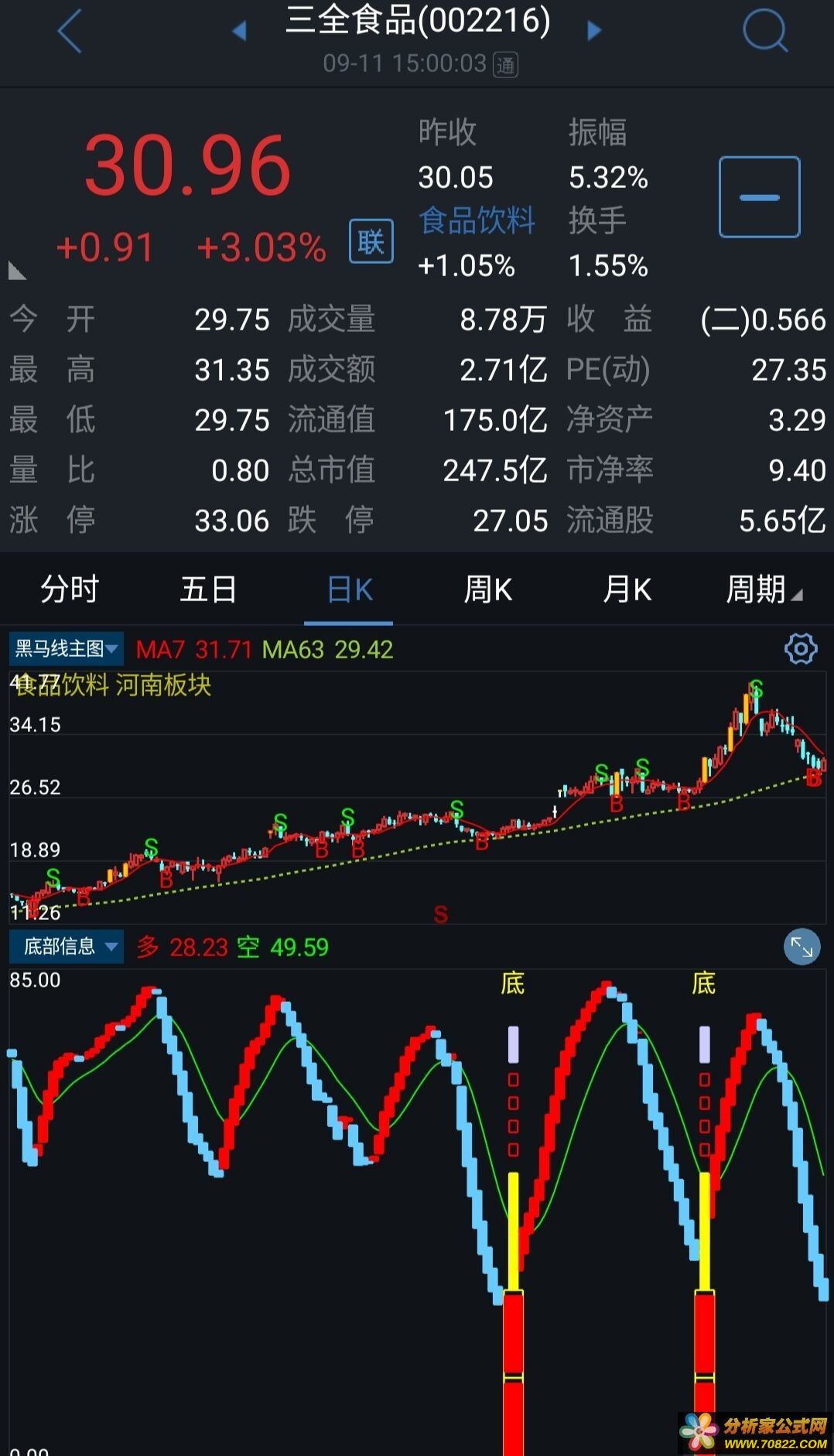
Task: Switch to next stock with right triangle
Action: coord(594,31)
